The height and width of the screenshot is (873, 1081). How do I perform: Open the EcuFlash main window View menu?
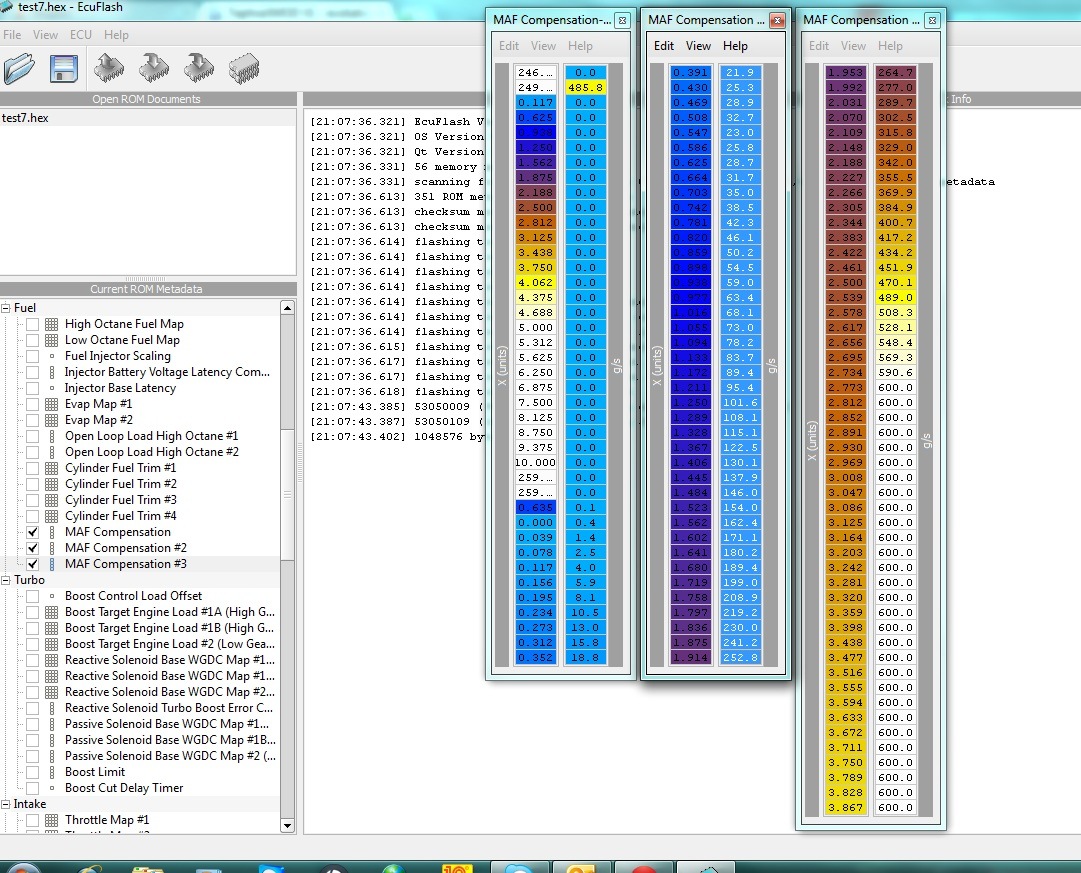point(46,34)
